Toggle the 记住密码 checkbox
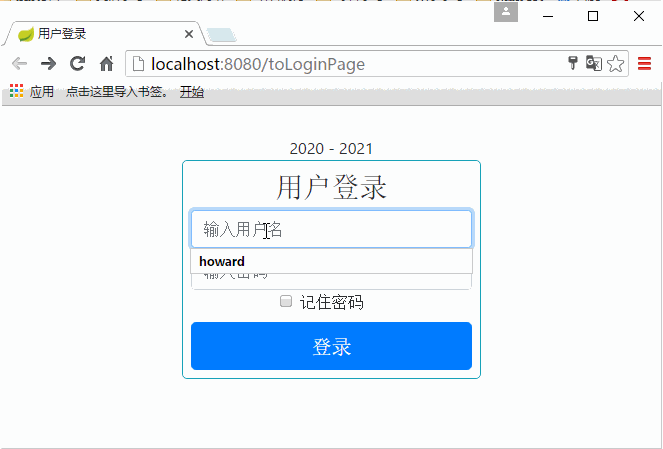This screenshot has height=449, width=663. pyautogui.click(x=286, y=301)
